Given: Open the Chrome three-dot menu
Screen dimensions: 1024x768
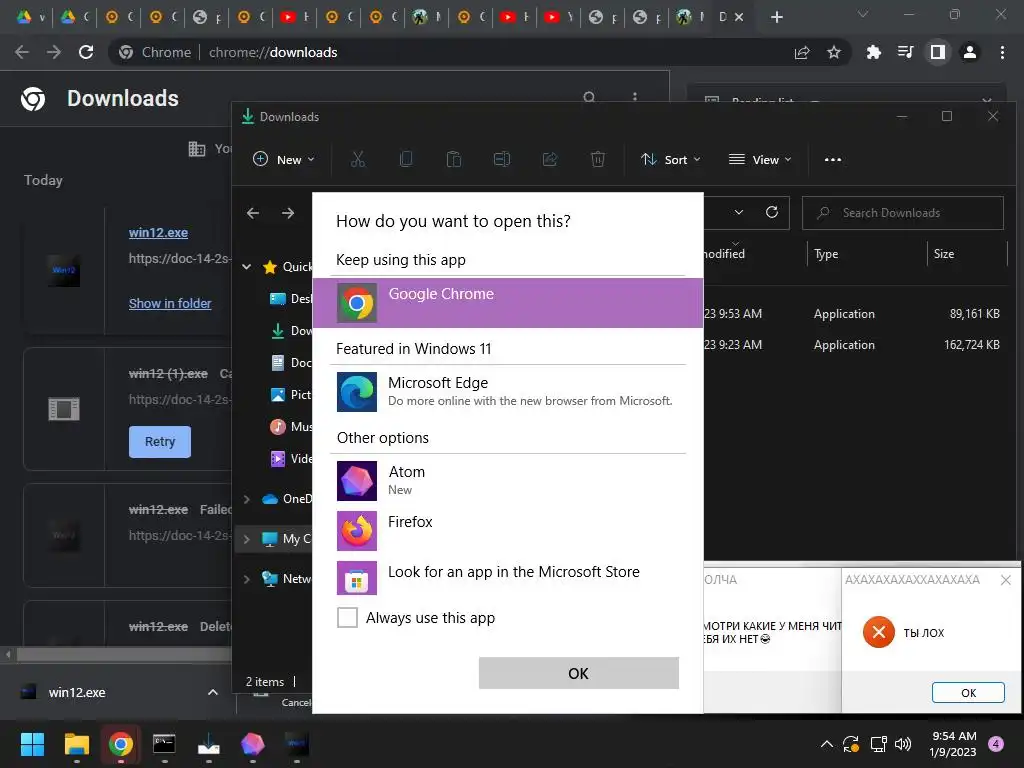Looking at the screenshot, I should click(1002, 52).
